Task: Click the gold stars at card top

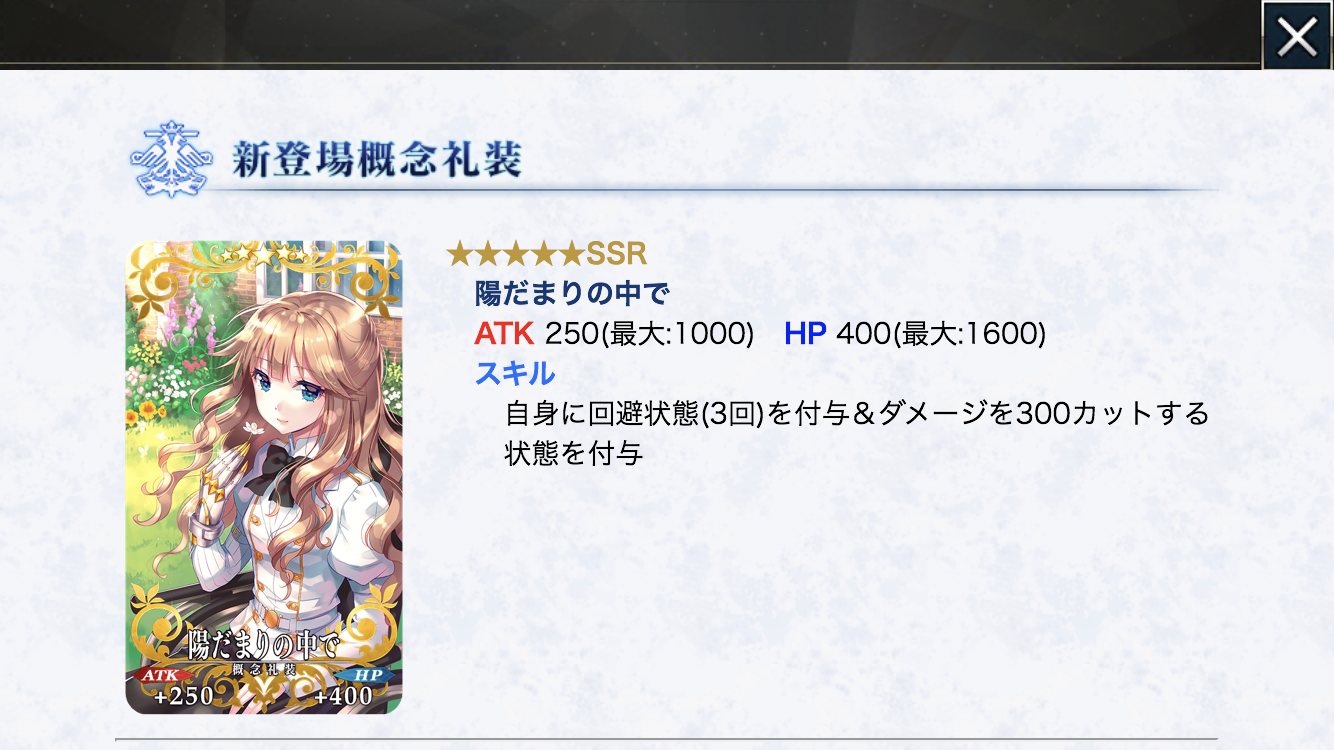Action: coord(264,255)
